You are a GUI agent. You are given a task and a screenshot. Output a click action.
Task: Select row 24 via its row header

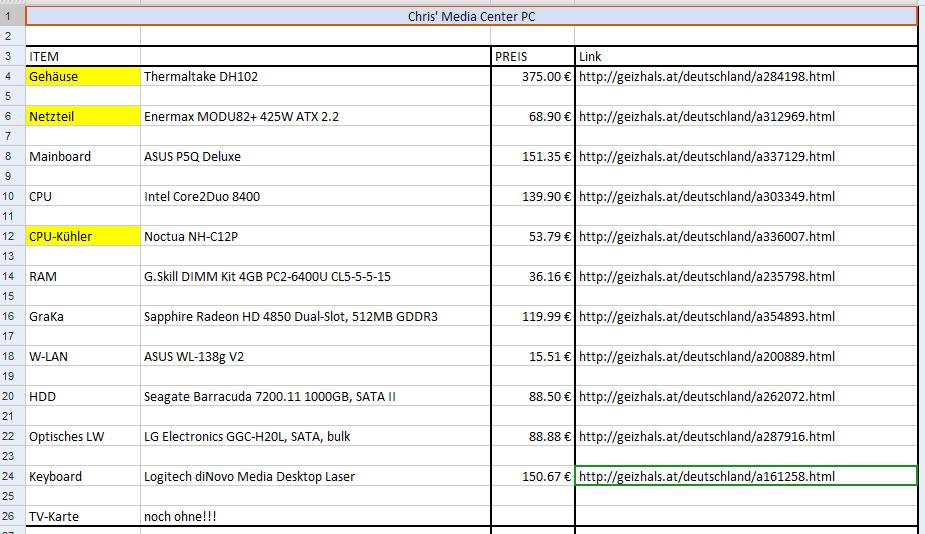pos(12,477)
